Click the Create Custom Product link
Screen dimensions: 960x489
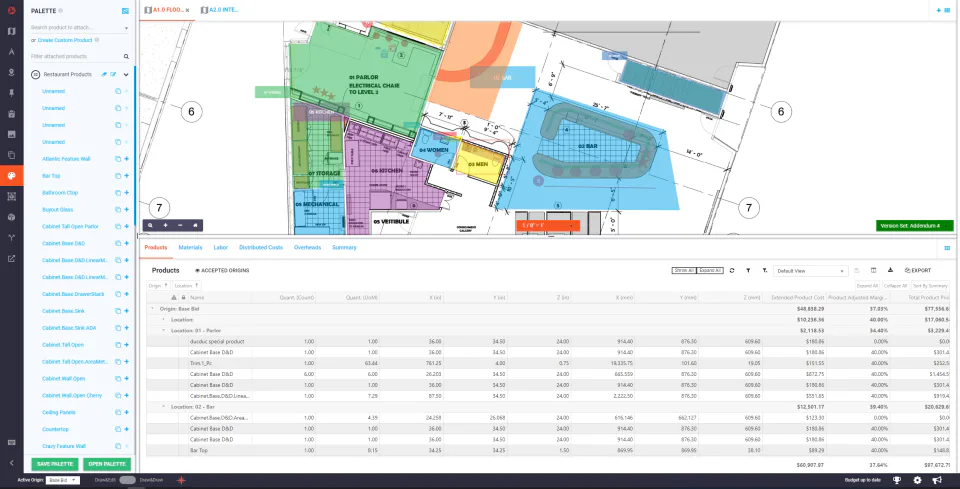(x=65, y=40)
